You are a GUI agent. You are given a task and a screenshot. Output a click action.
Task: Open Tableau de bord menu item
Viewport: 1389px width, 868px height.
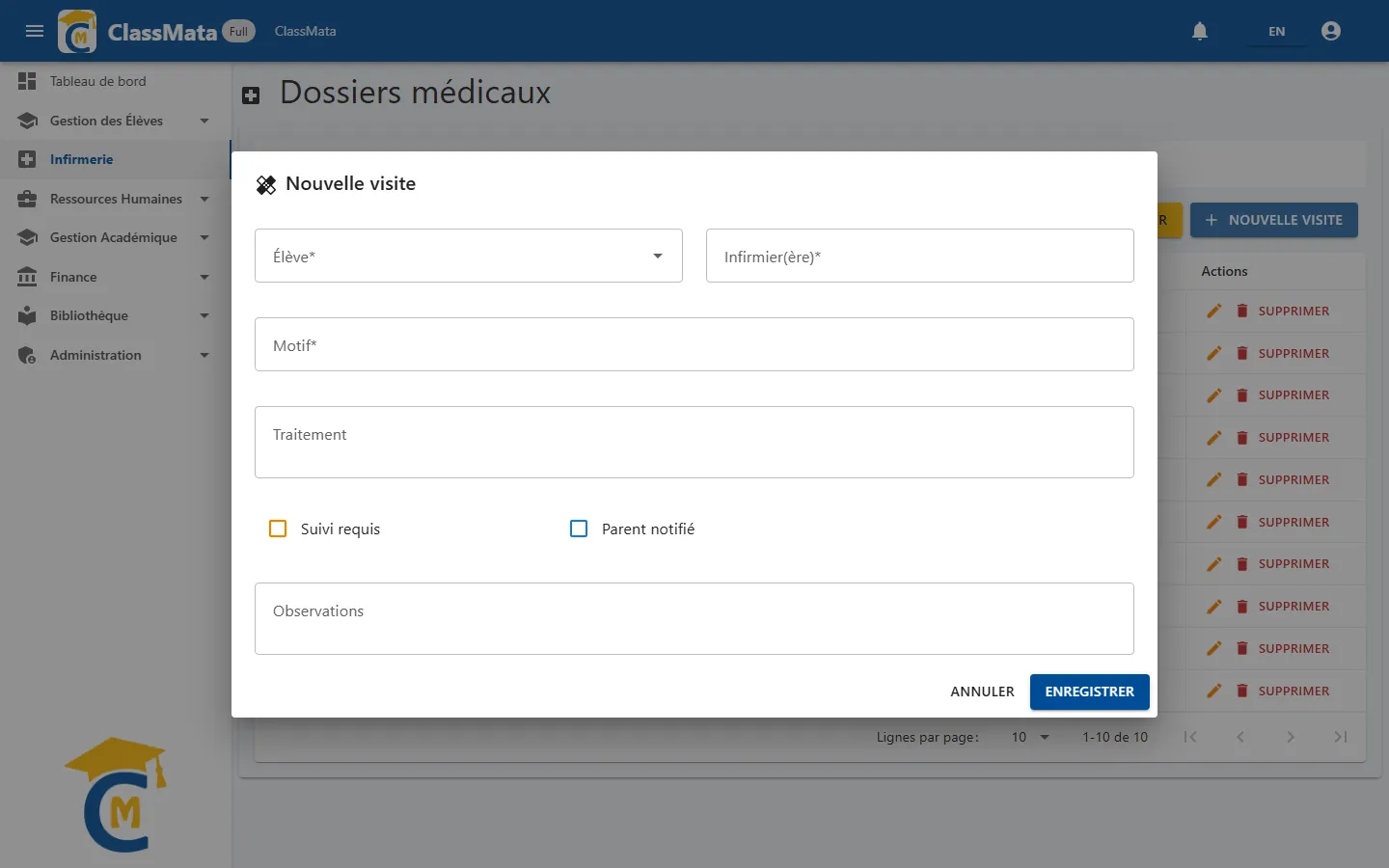(116, 81)
